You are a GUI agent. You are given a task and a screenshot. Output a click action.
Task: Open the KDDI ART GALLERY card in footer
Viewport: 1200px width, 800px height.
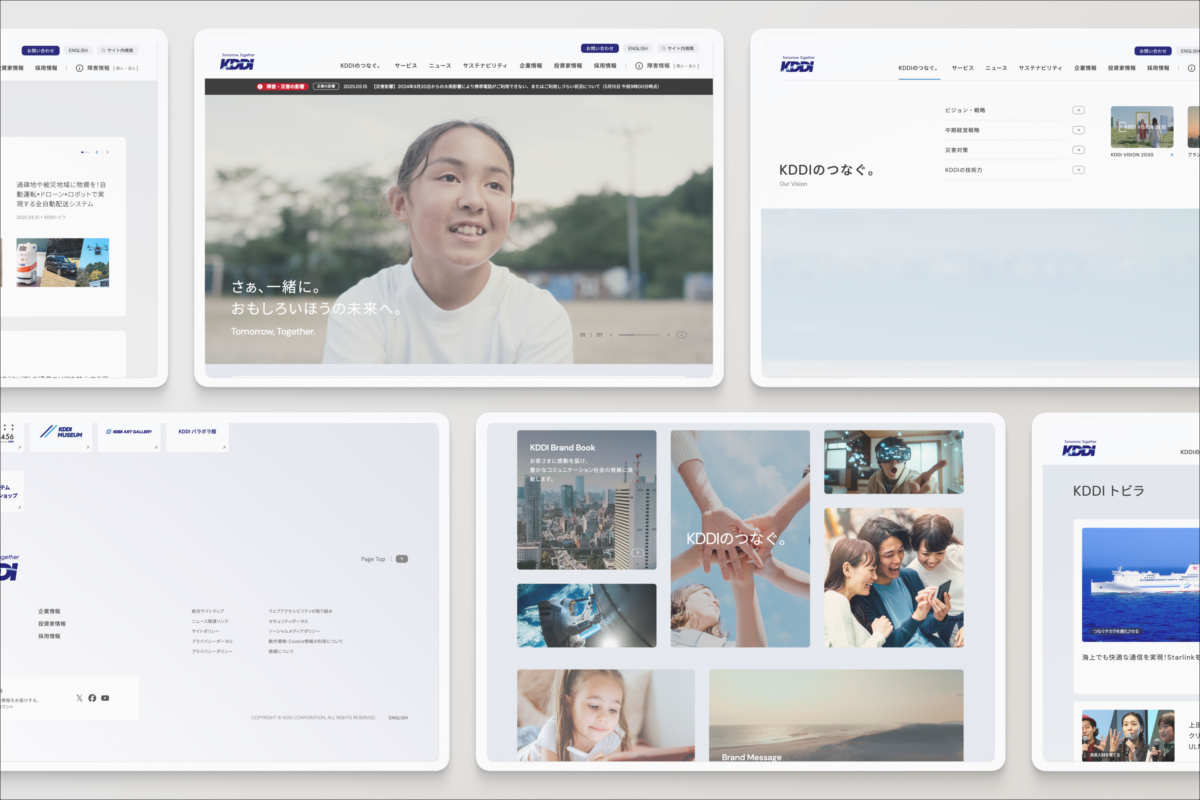tap(129, 436)
